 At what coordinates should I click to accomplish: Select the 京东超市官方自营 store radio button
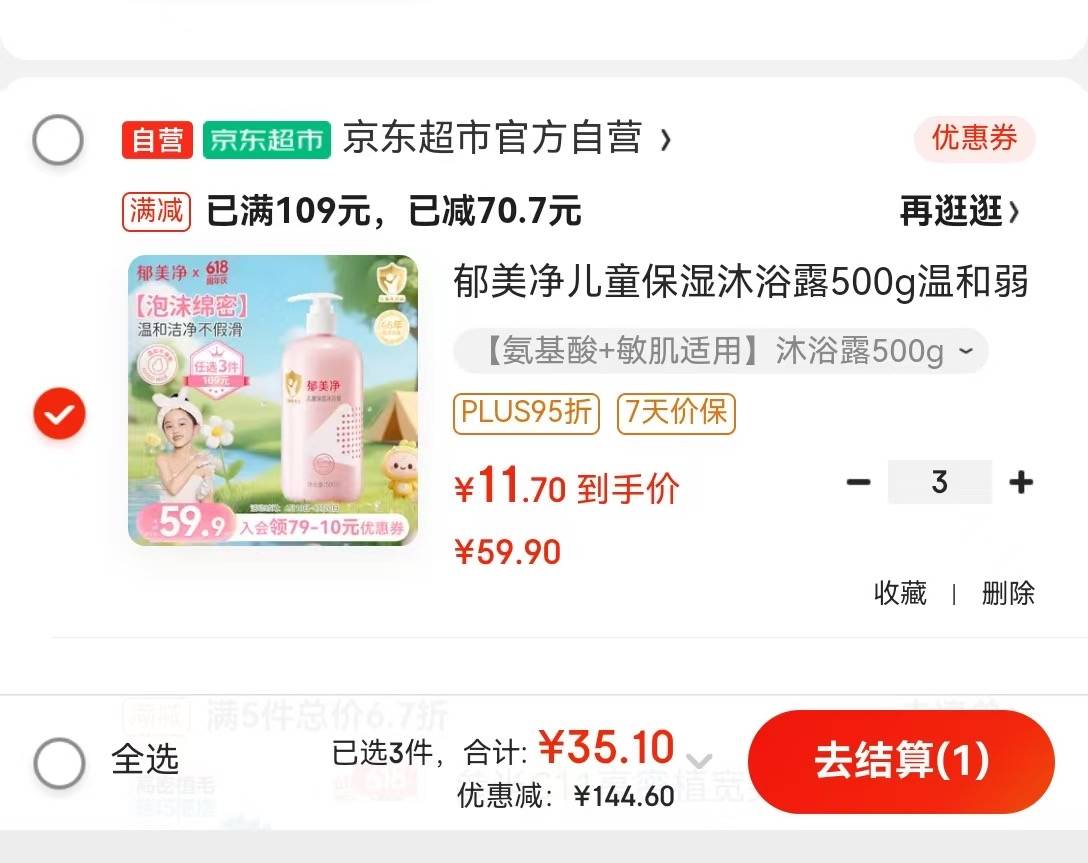58,139
